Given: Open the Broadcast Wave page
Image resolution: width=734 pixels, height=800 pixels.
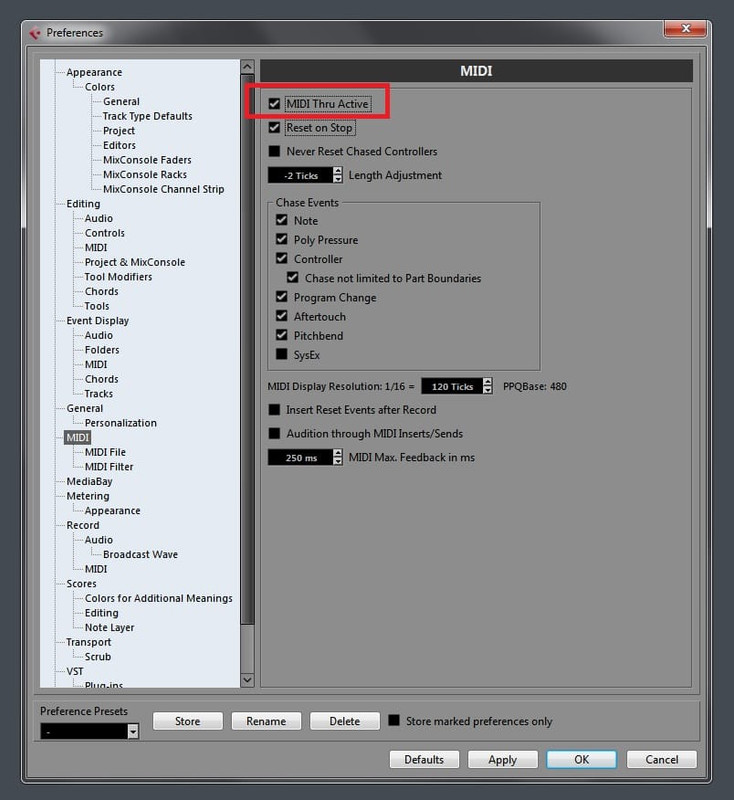Looking at the screenshot, I should pos(140,554).
